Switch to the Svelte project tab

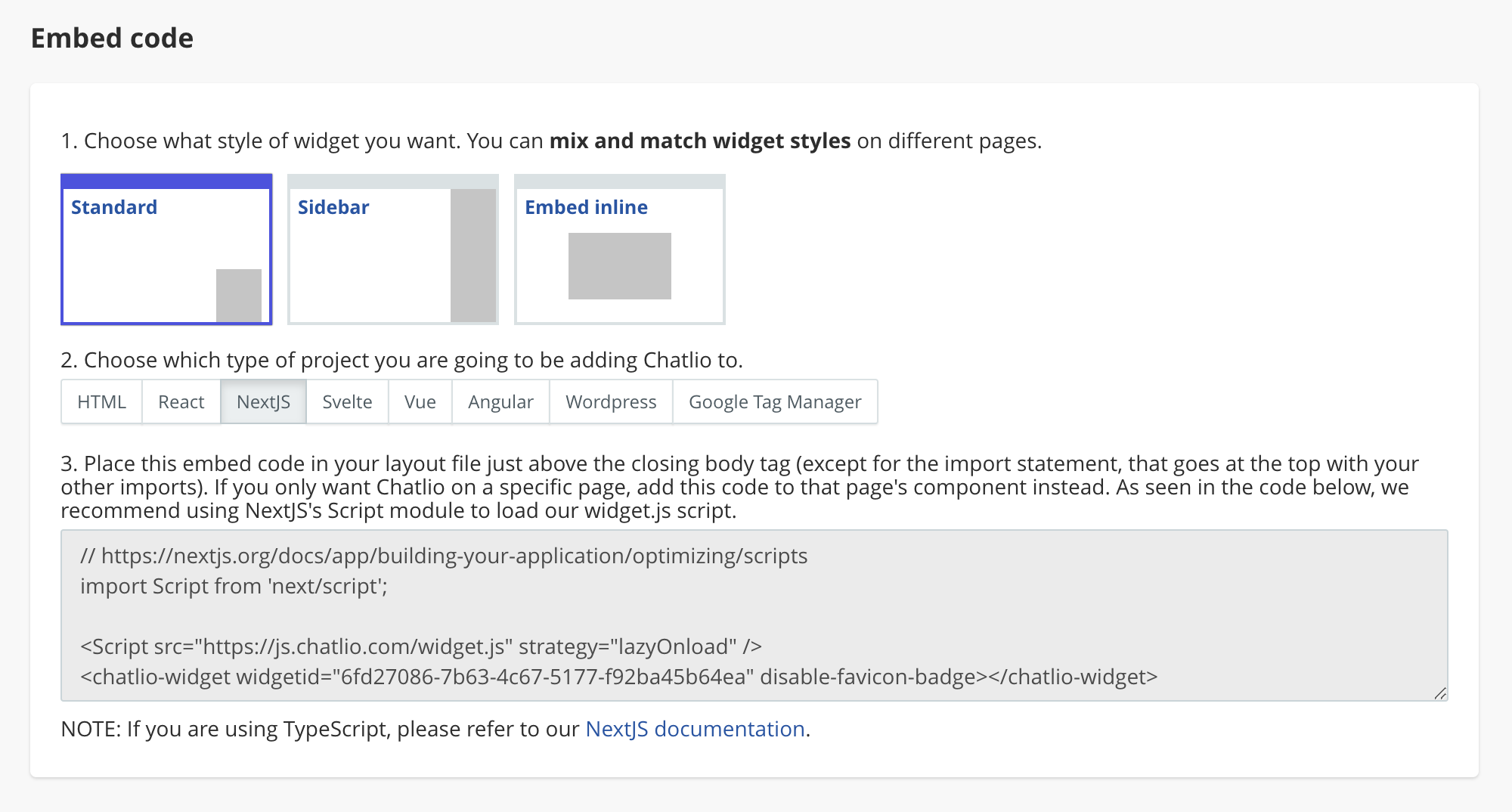347,401
